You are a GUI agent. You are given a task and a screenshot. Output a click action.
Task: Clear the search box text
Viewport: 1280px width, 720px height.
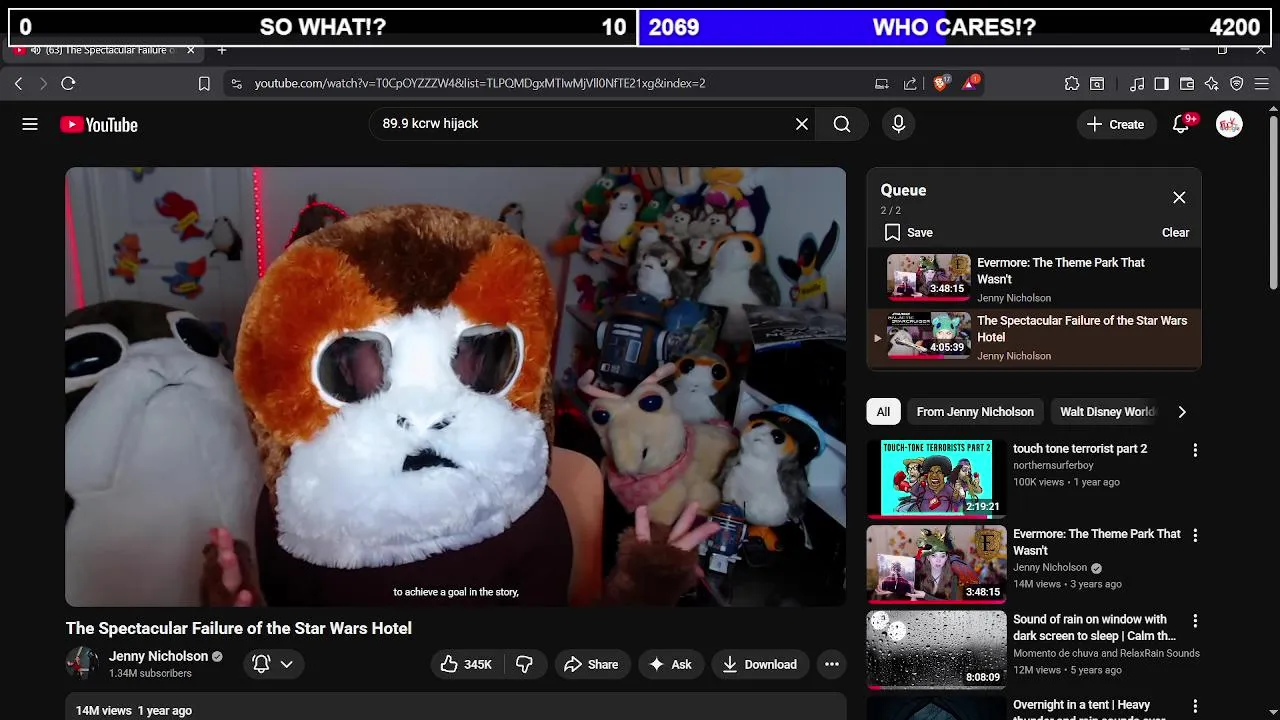(x=802, y=124)
